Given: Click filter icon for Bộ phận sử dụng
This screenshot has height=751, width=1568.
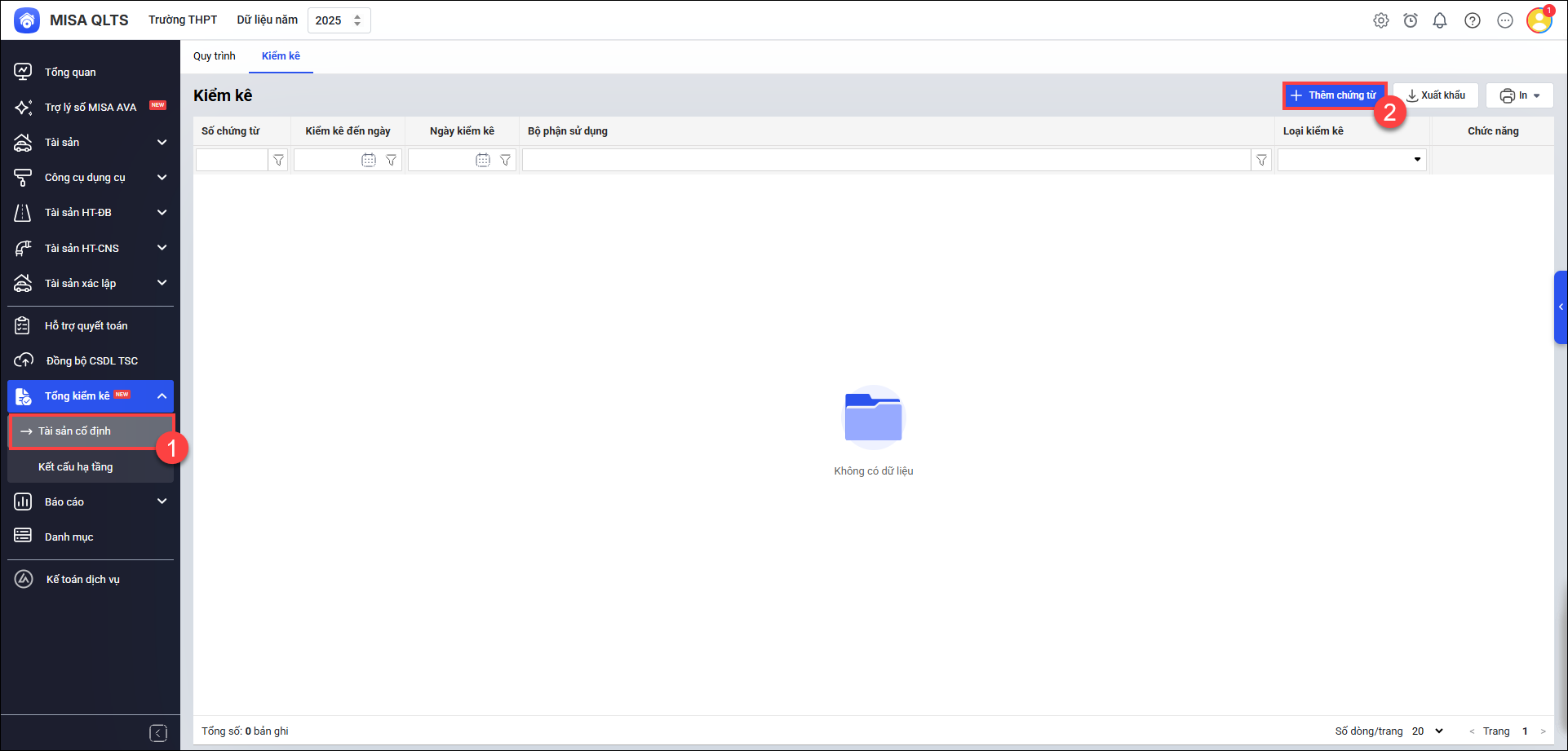Looking at the screenshot, I should 1261,161.
